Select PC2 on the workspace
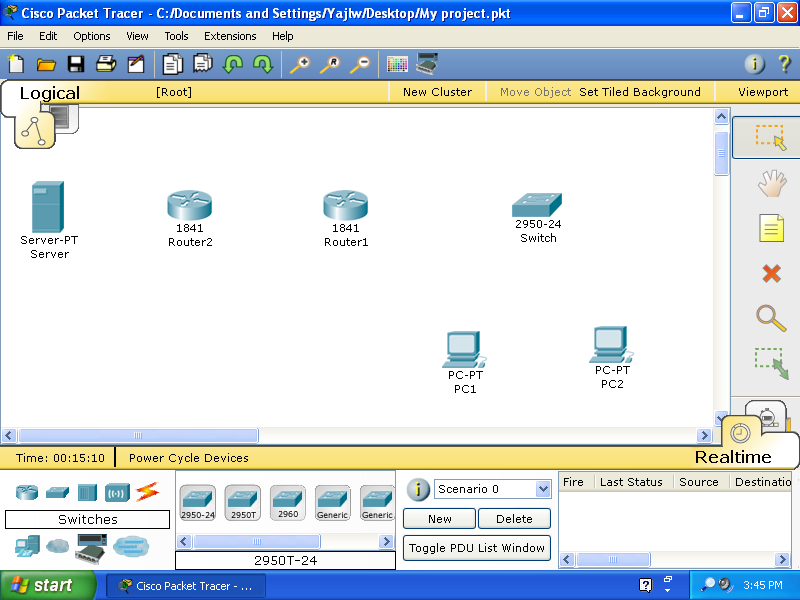This screenshot has width=800, height=600. pos(611,345)
